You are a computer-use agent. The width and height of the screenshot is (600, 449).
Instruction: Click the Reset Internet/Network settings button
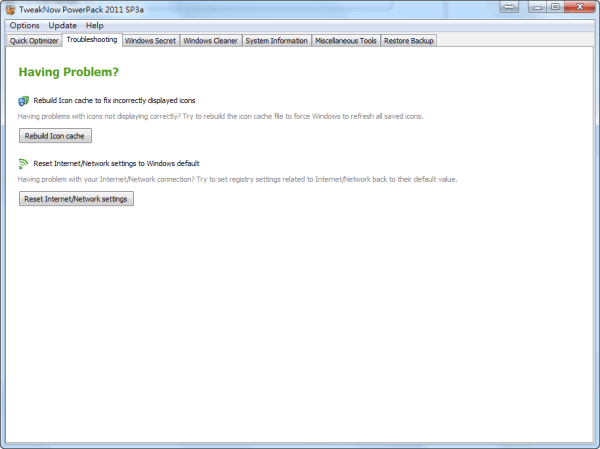76,199
